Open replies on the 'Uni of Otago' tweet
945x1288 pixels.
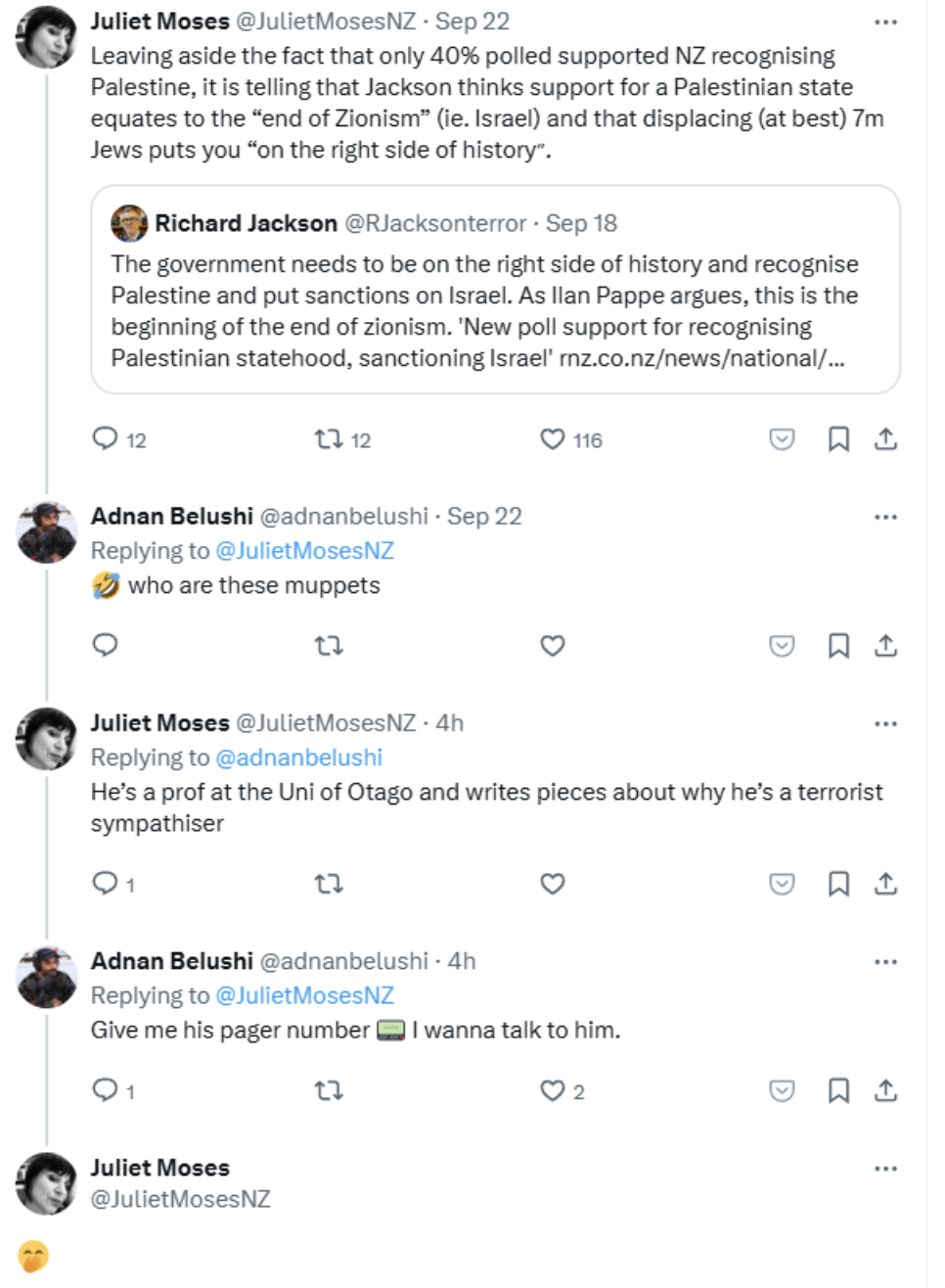pos(105,884)
